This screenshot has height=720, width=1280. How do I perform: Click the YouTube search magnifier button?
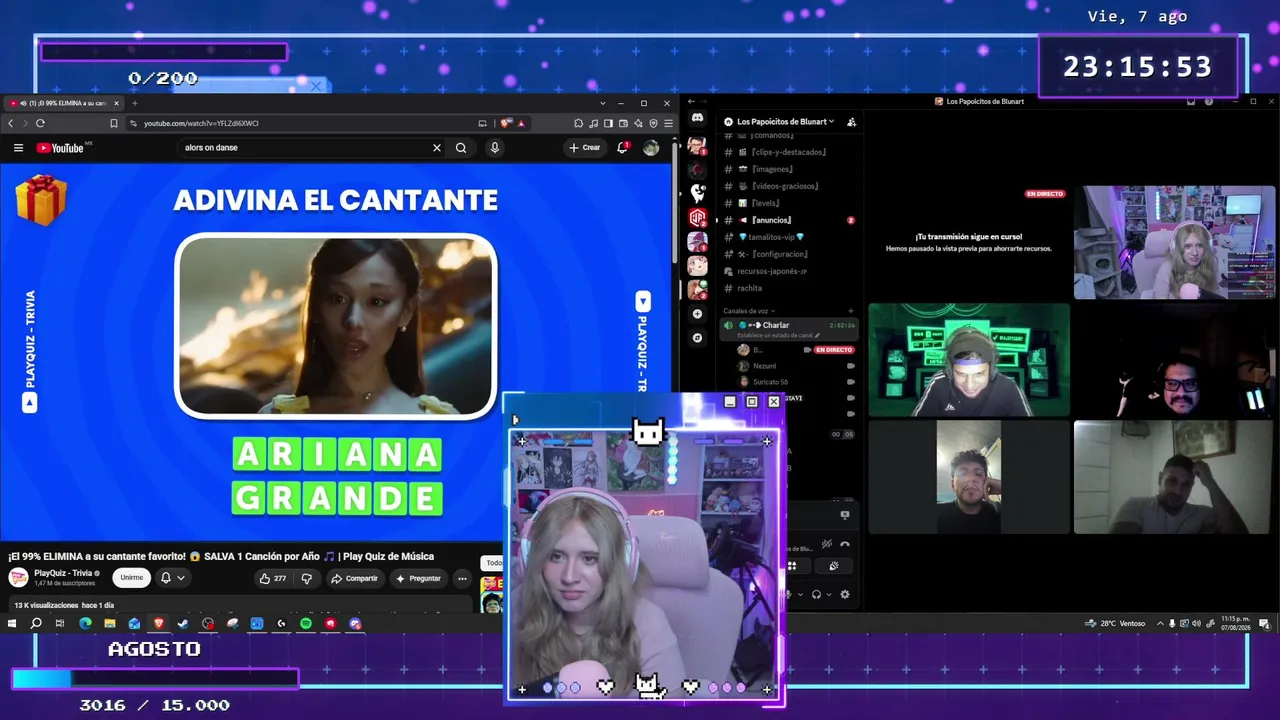(461, 148)
